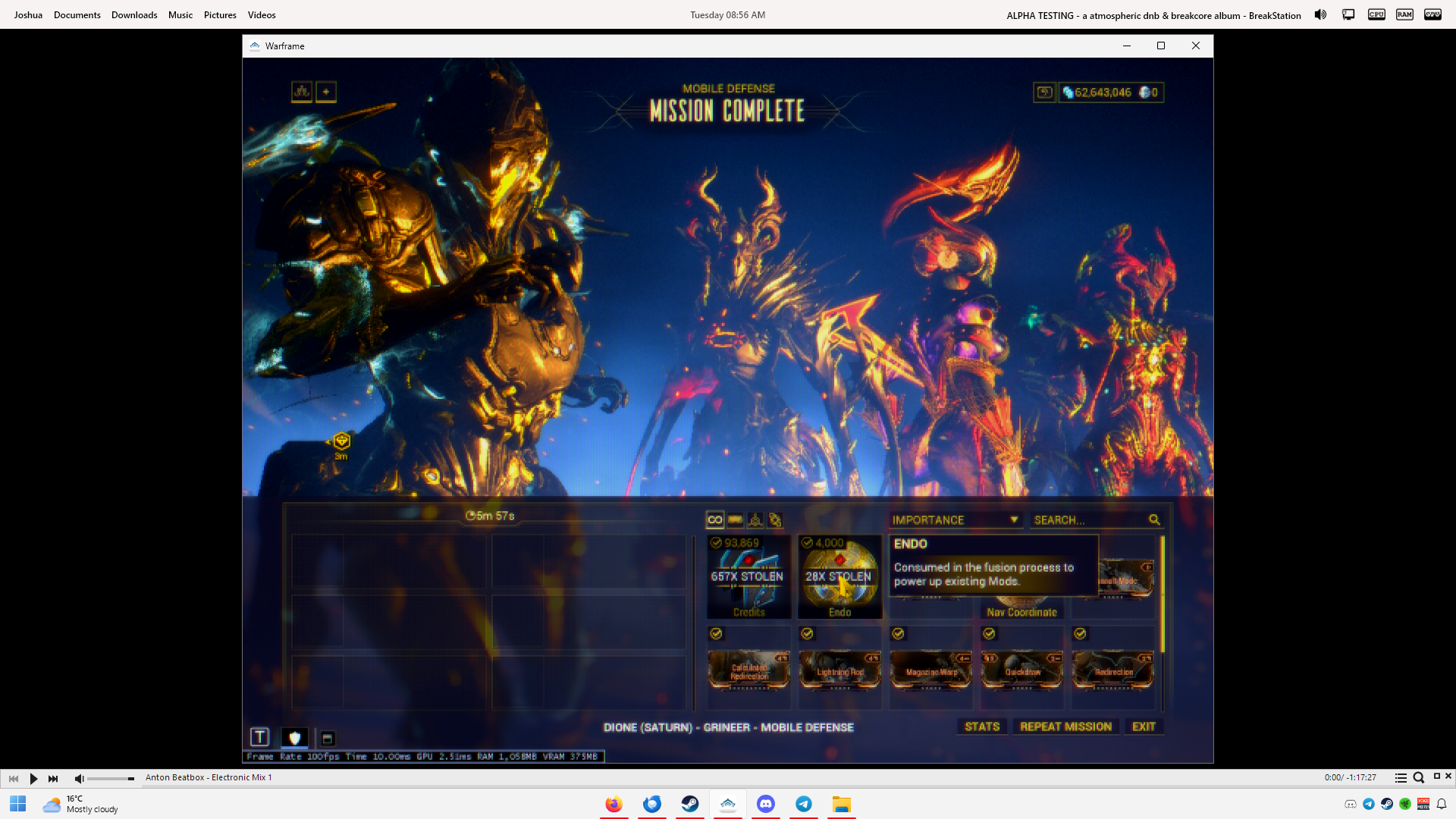Screen dimensions: 1456x819
Task: Select the all-rewards infinity filter icon
Action: (x=714, y=519)
